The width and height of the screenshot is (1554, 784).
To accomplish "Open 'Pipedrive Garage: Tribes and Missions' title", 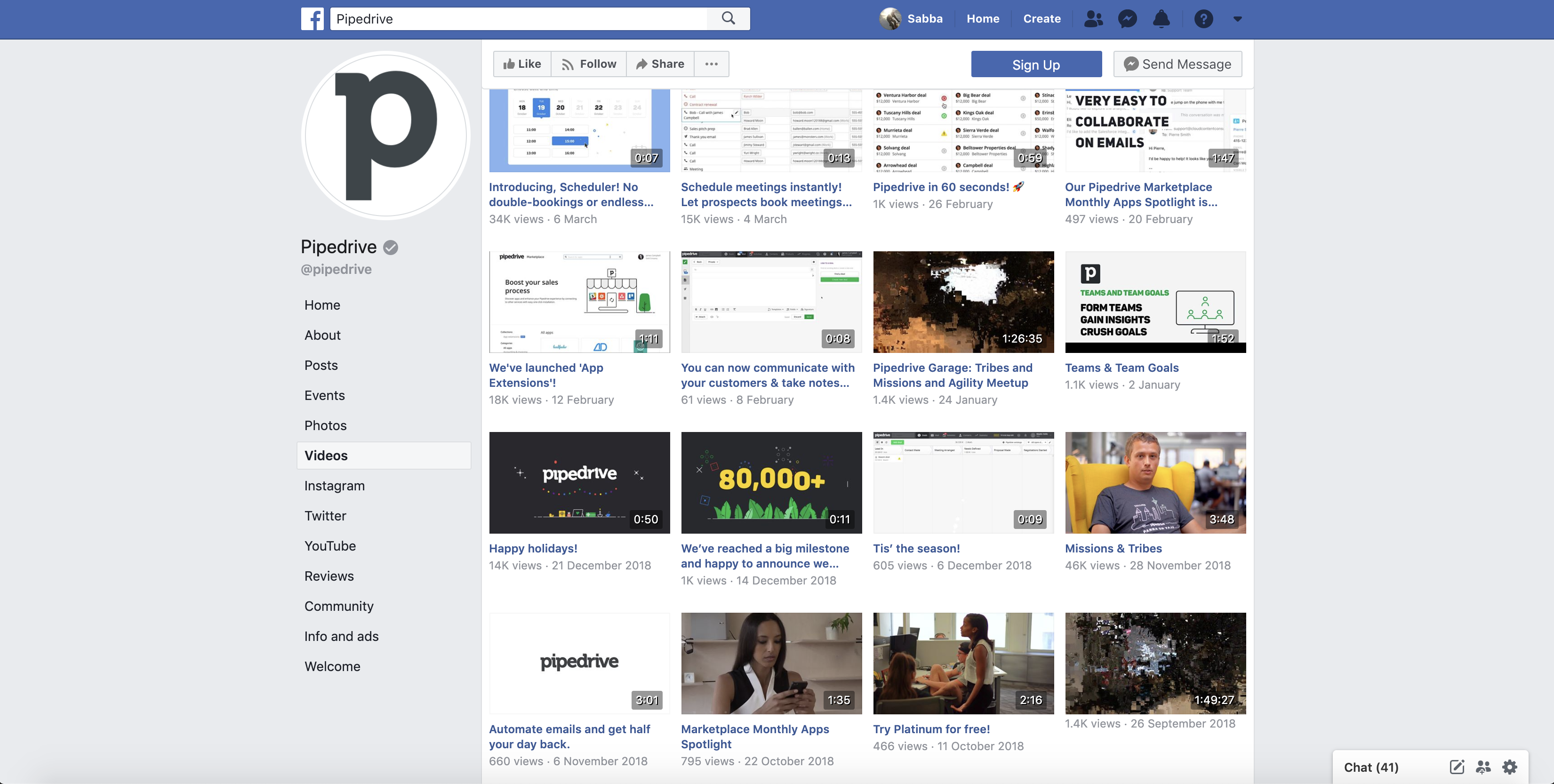I will [953, 375].
